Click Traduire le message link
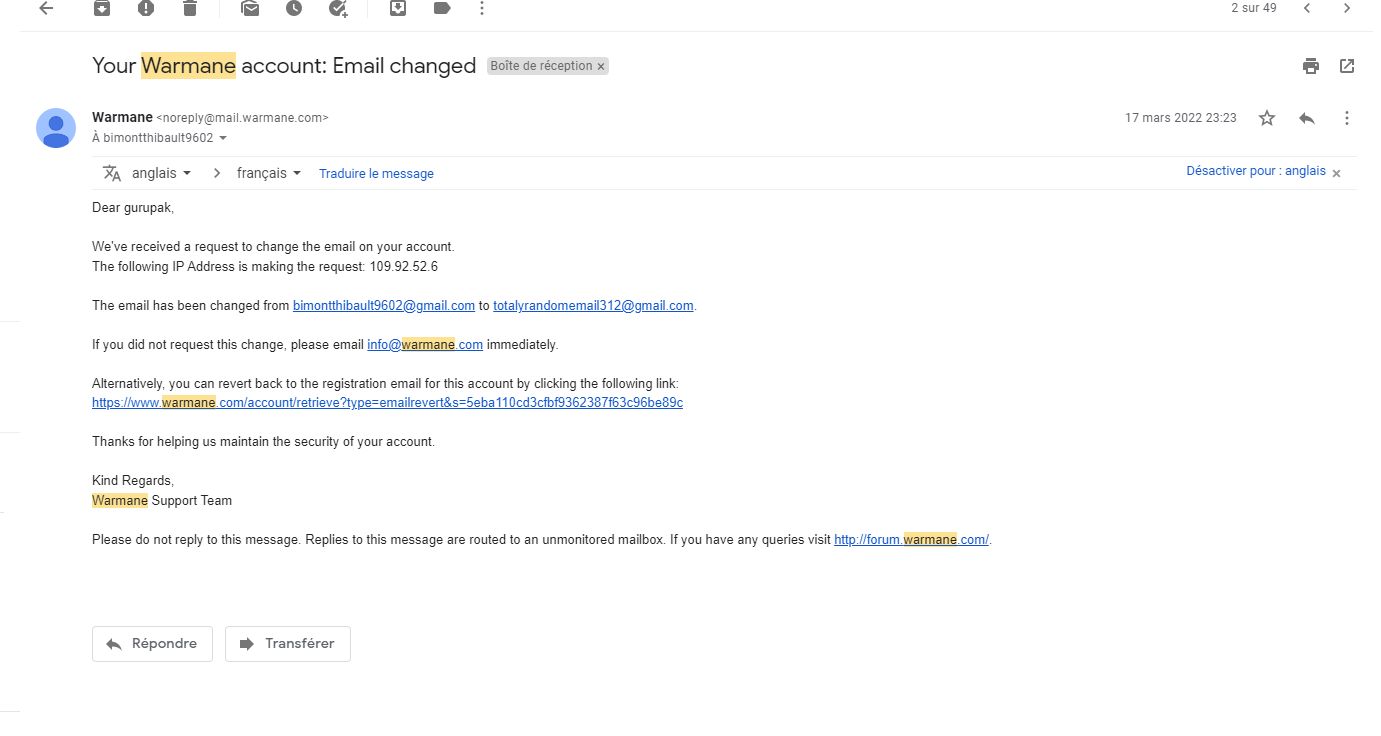 coord(376,173)
